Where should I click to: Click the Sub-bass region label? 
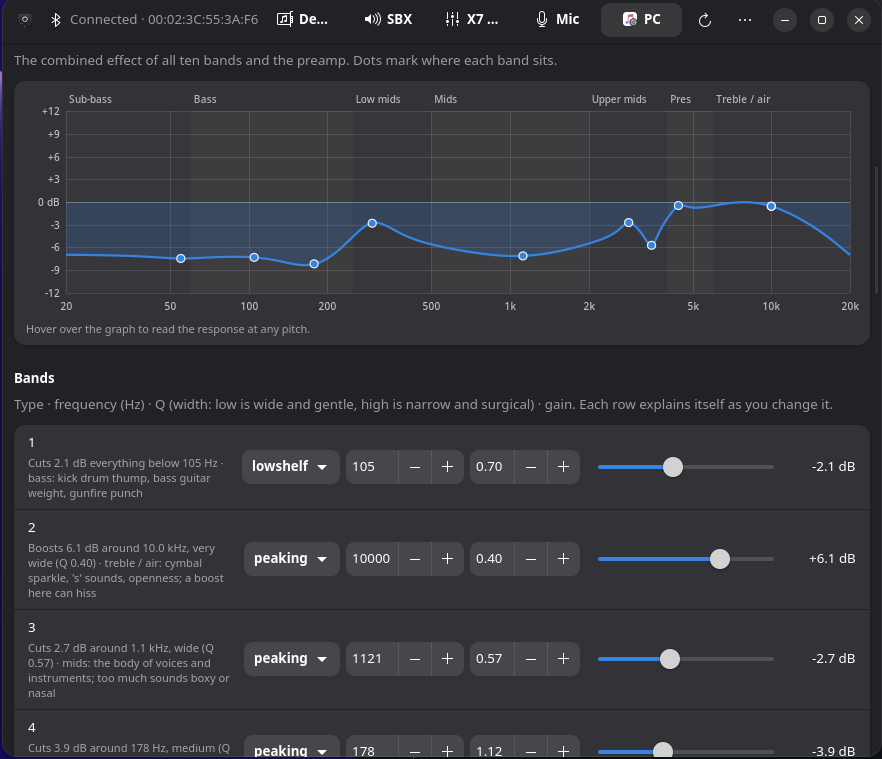point(90,99)
